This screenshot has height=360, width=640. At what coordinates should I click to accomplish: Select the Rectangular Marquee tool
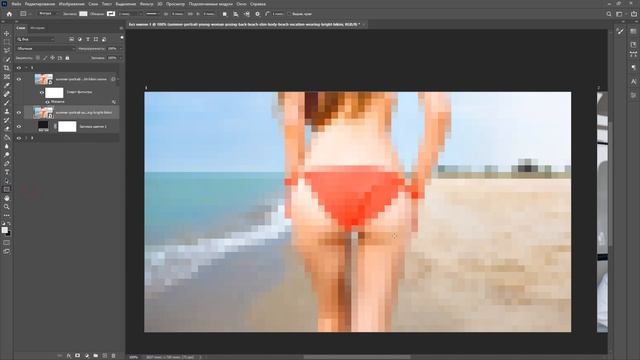(x=7, y=42)
